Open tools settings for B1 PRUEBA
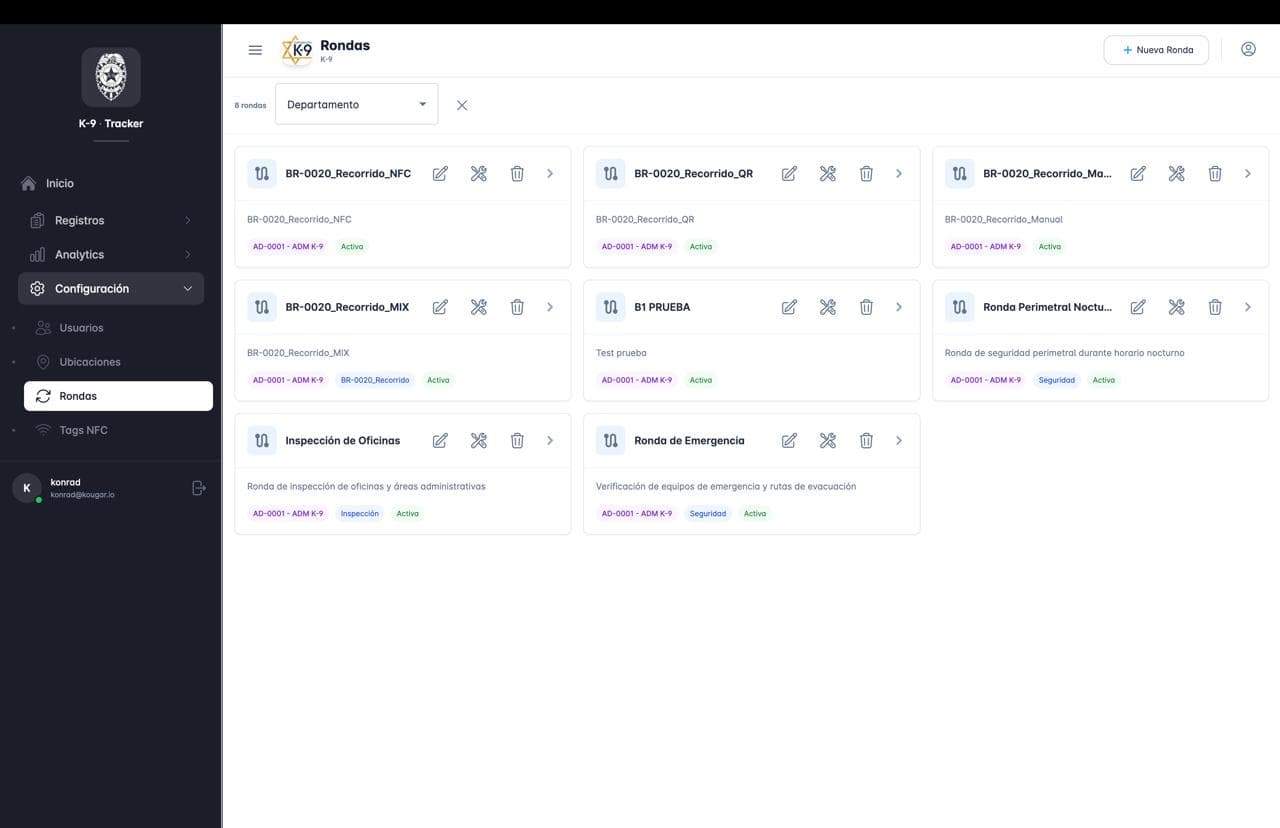This screenshot has width=1280, height=828. pyautogui.click(x=827, y=307)
